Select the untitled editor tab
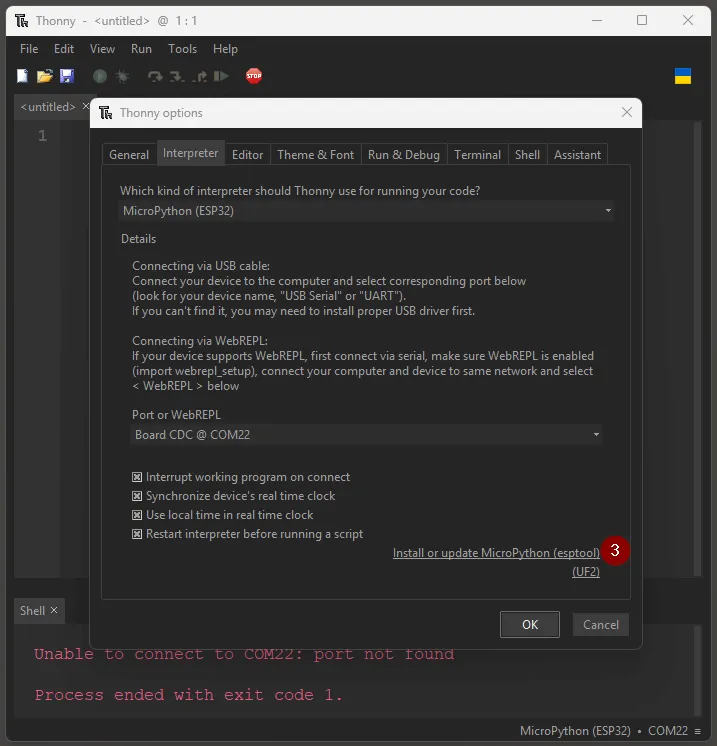Screen dimensions: 717x746 (48, 107)
